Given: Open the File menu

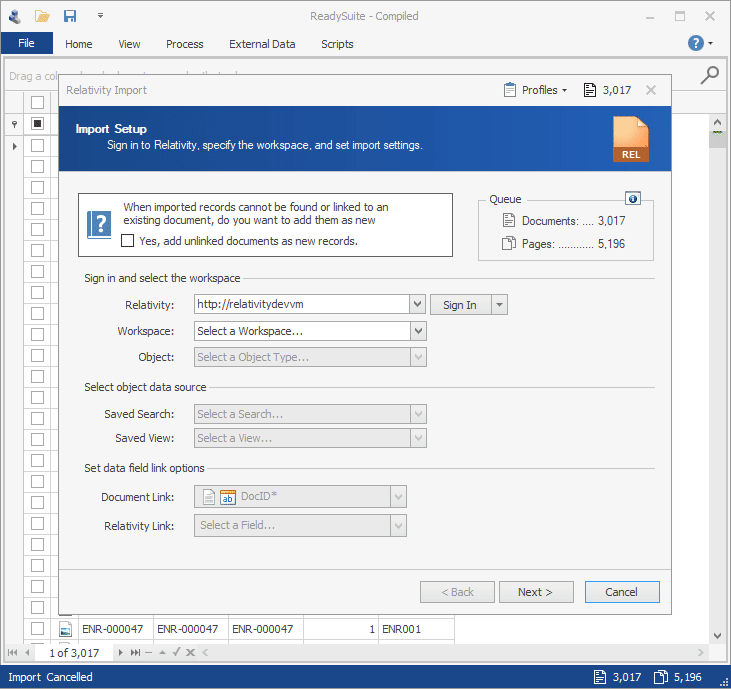Looking at the screenshot, I should (x=27, y=43).
